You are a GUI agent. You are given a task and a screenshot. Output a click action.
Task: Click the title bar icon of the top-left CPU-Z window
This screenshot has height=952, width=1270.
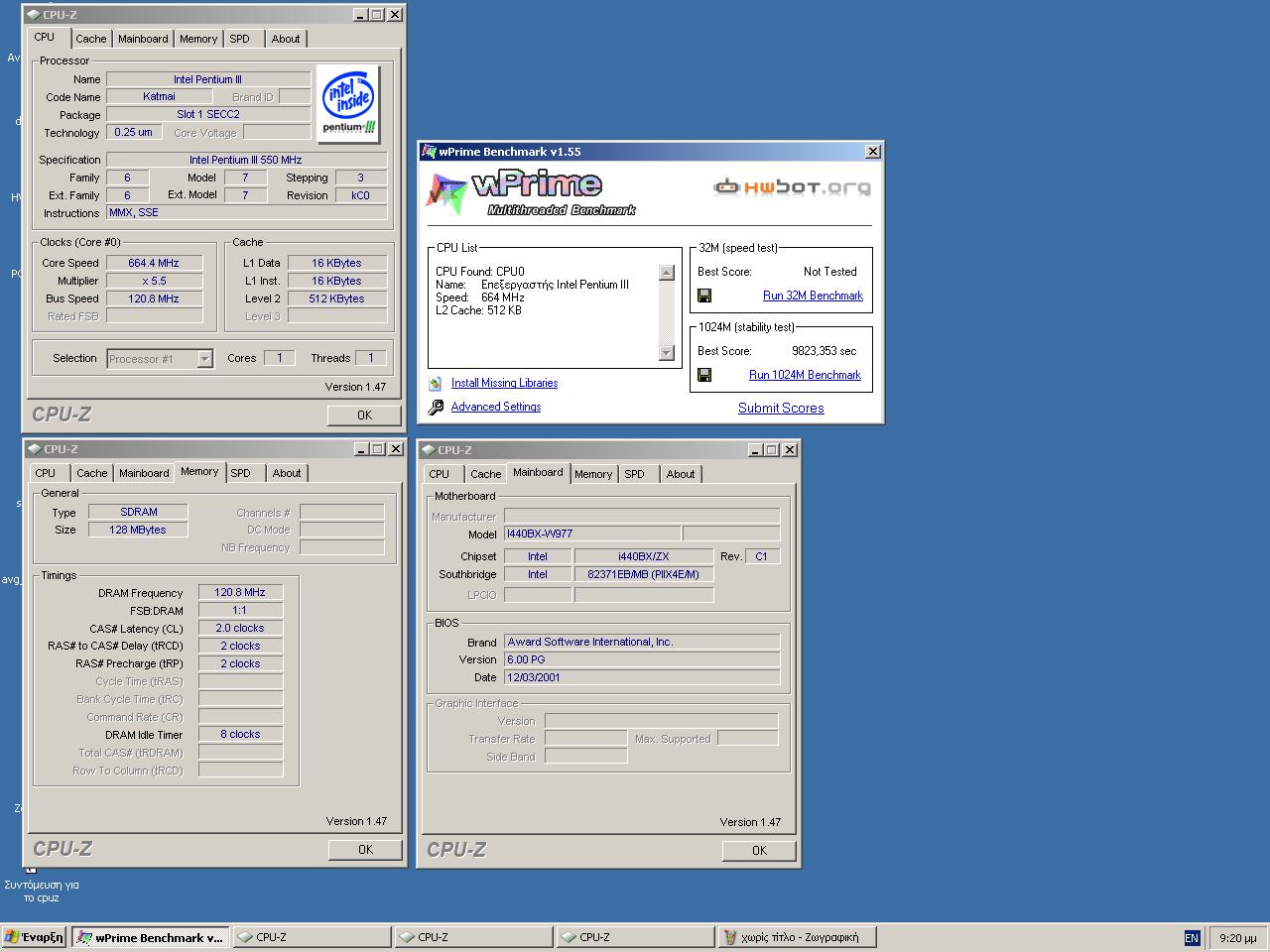coord(33,15)
